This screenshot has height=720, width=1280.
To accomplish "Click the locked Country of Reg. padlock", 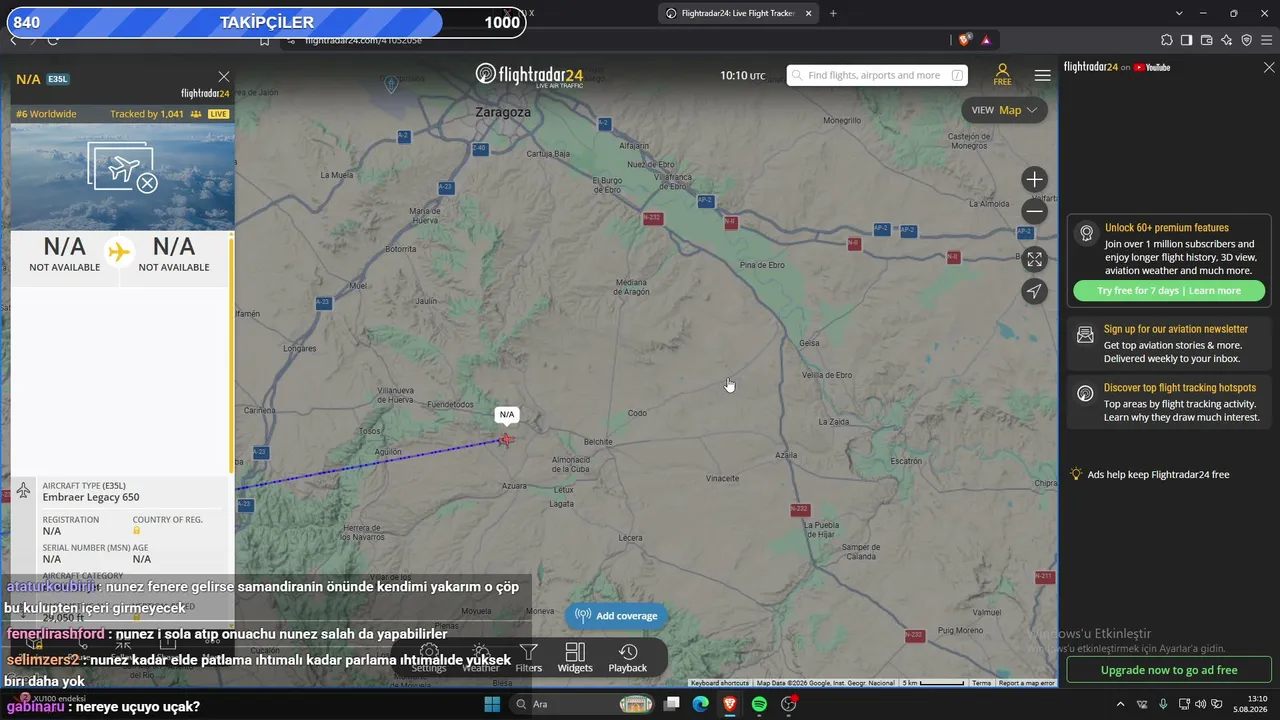I will [137, 531].
